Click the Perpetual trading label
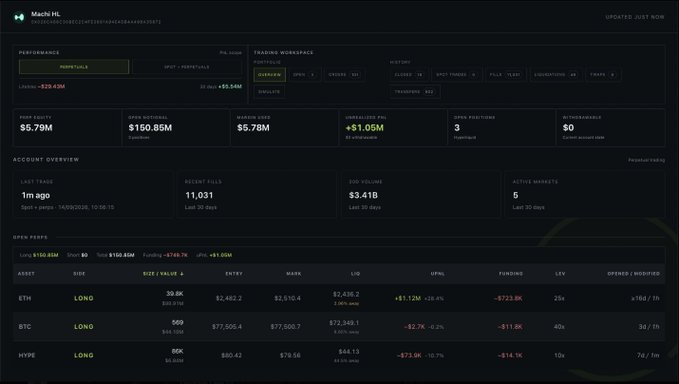Viewport: 679px width, 384px height. (646, 160)
